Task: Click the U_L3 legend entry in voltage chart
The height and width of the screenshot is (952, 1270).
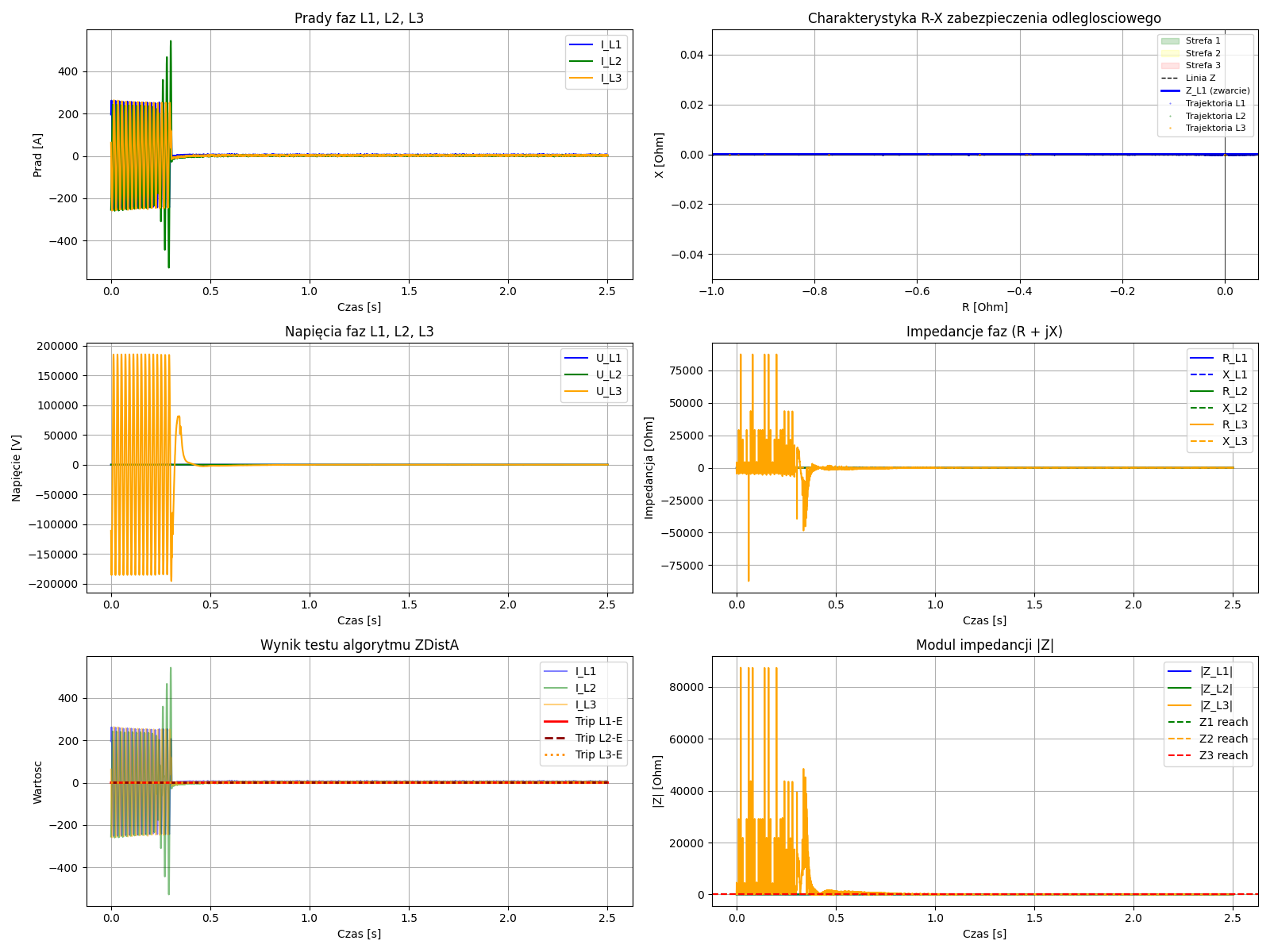Action: 608,391
